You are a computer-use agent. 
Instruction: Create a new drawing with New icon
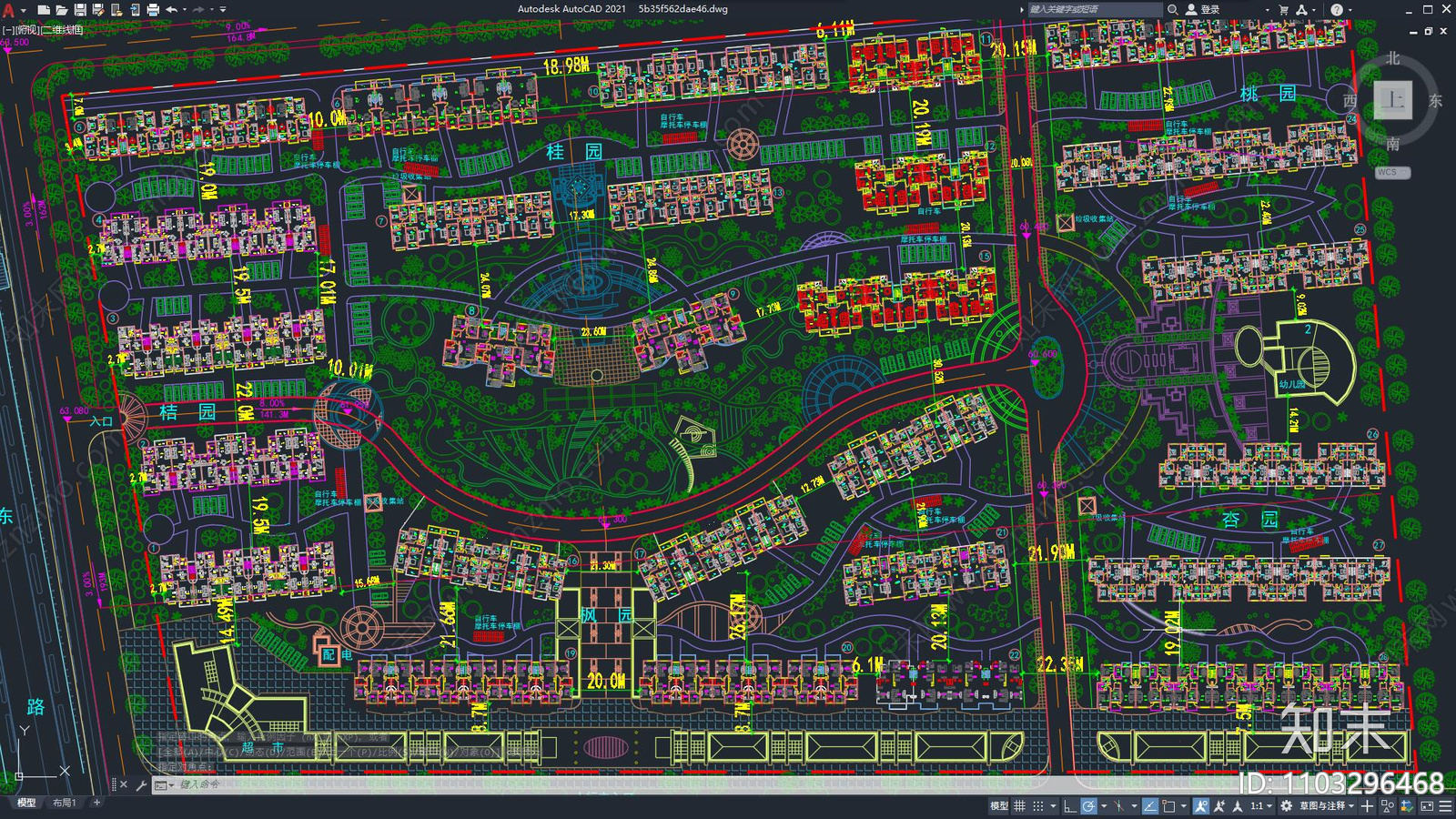tap(43, 9)
